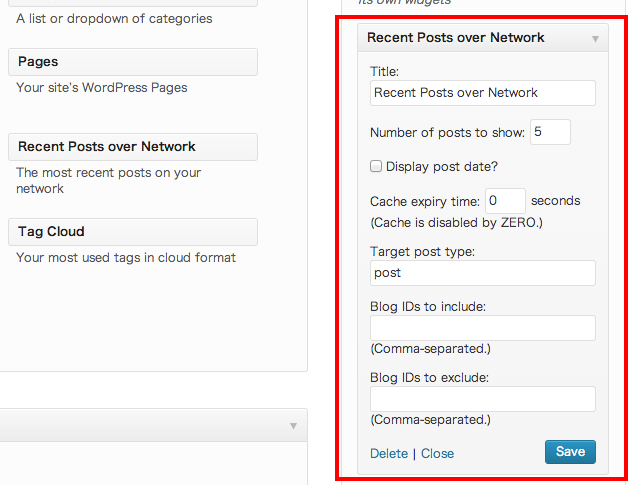
Task: Select Recent Posts over Network in available widgets
Action: [x=133, y=147]
